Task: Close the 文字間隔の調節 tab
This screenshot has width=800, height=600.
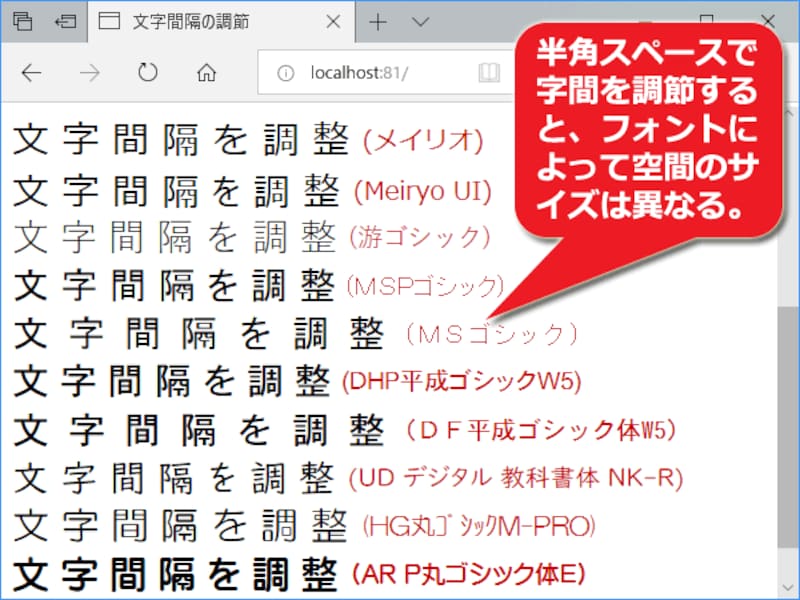Action: 332,20
